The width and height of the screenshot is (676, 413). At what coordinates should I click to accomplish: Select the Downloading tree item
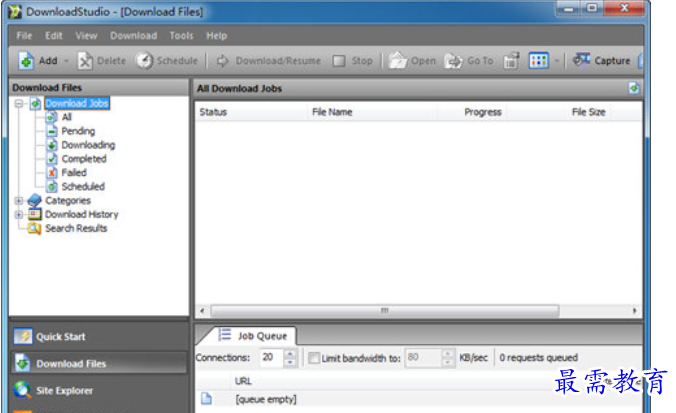click(88, 145)
